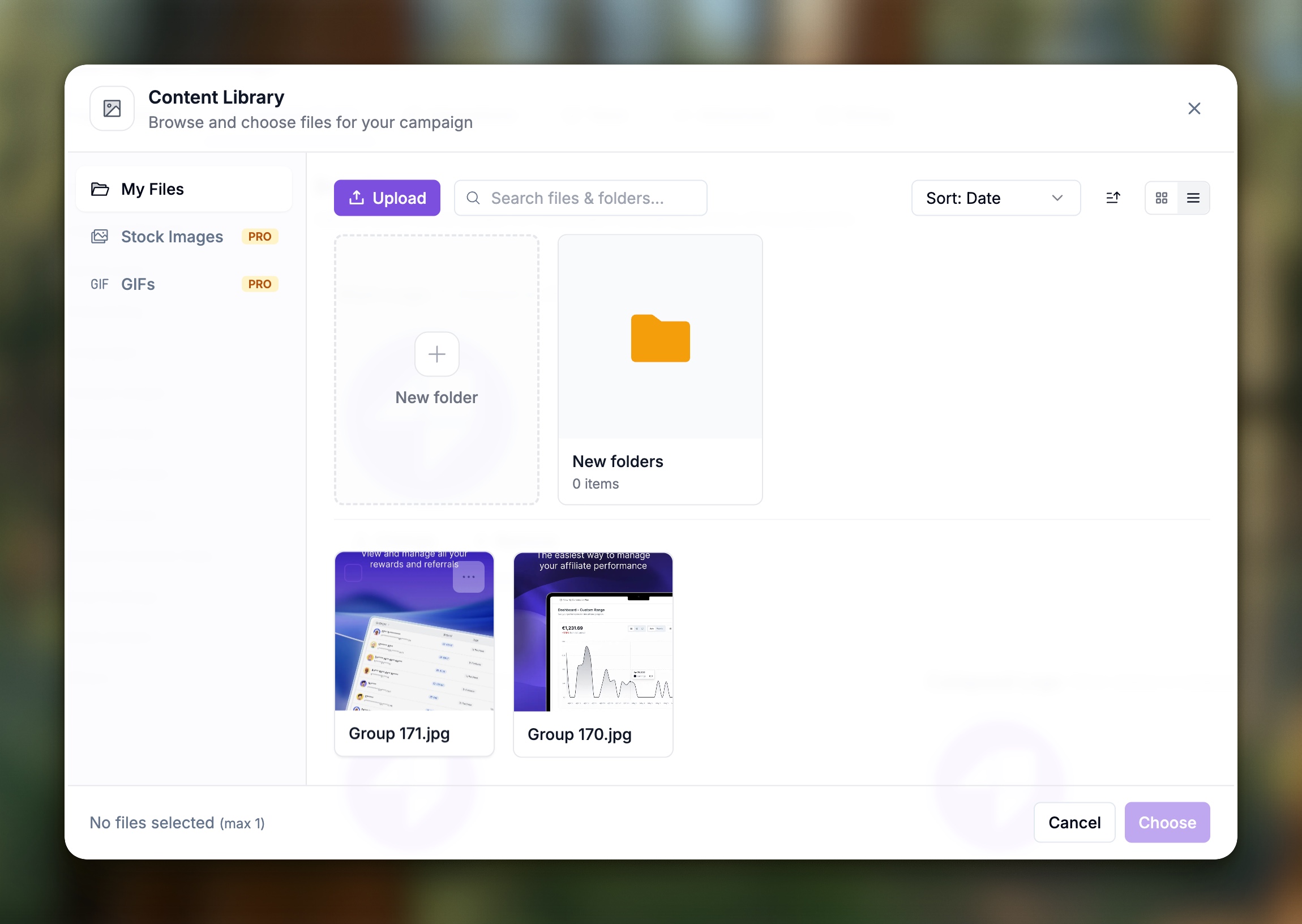Click the Upload button

click(x=387, y=198)
